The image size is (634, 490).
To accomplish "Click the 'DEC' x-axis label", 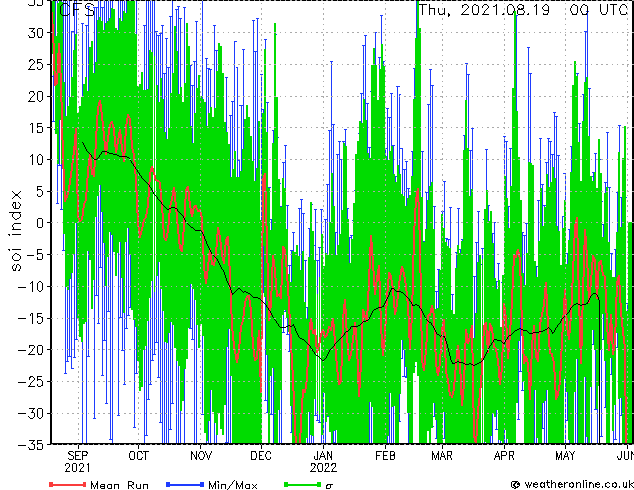I will point(261,456).
